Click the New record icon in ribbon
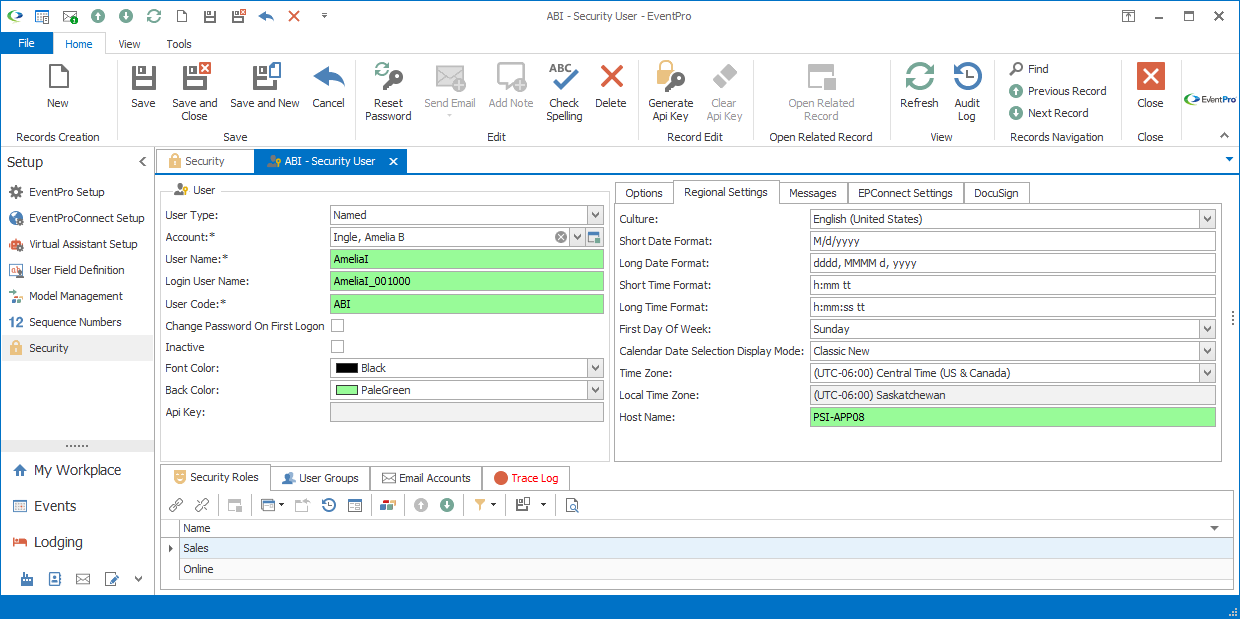 click(58, 77)
